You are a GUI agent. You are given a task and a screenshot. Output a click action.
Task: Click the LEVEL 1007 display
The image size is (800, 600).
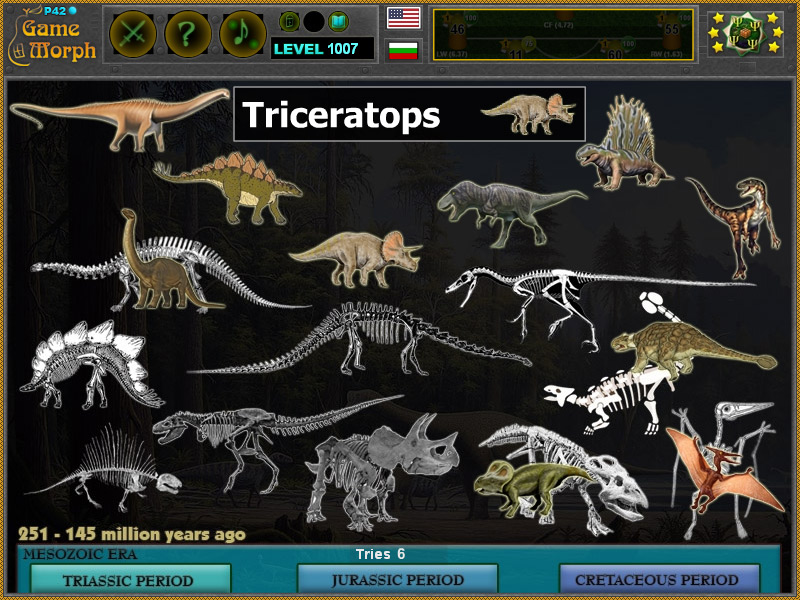[313, 47]
